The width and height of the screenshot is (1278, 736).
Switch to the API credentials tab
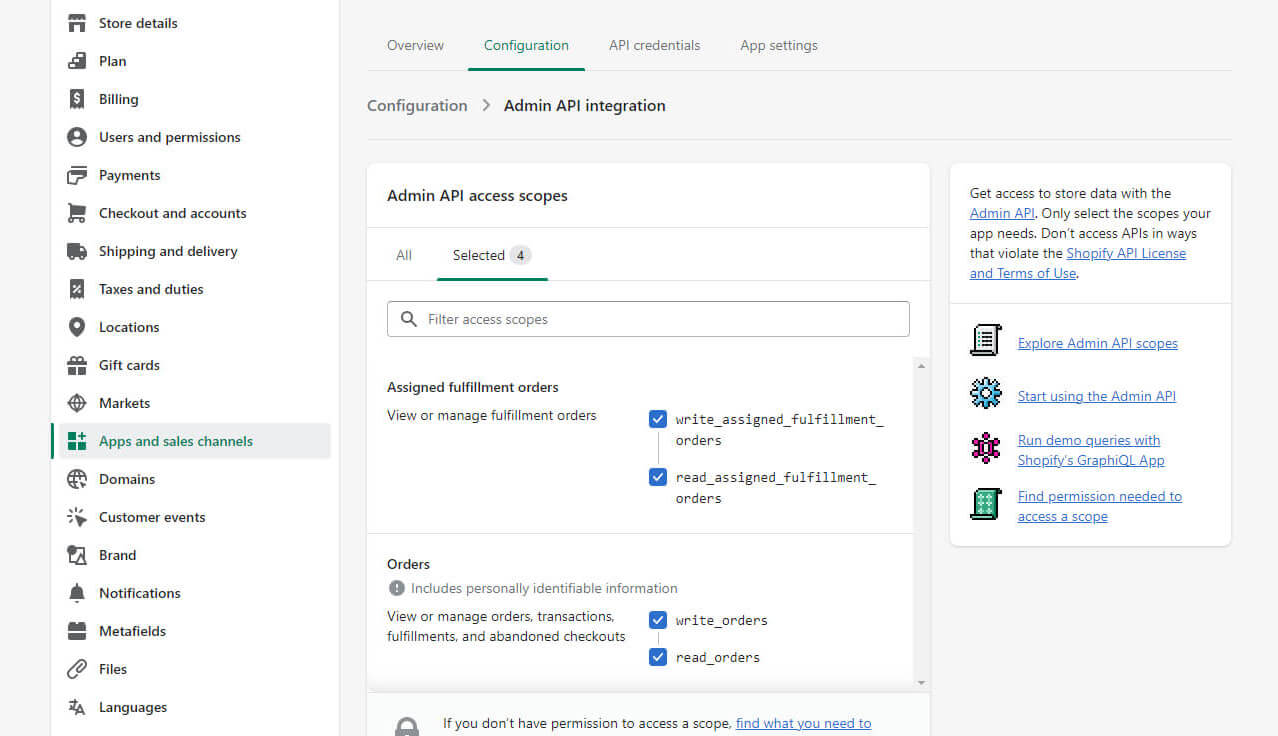pyautogui.click(x=654, y=45)
